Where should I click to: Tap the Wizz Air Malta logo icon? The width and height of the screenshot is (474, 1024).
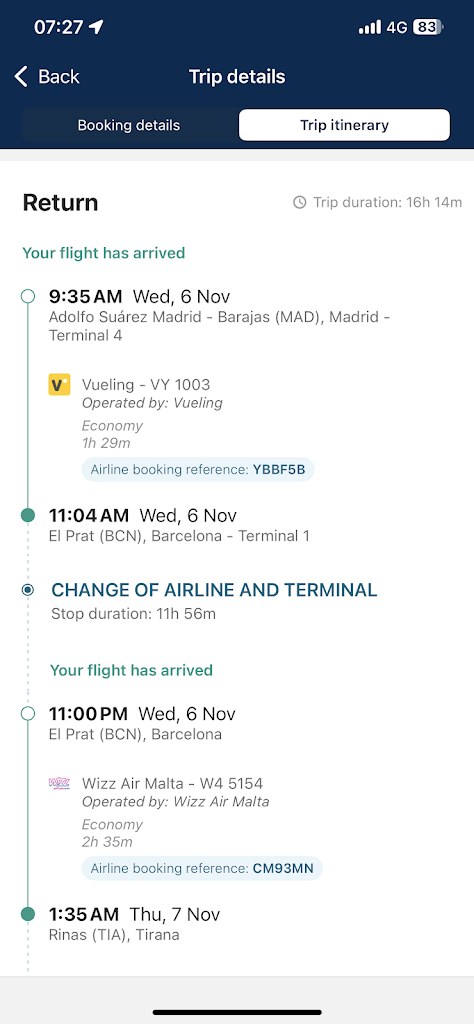59,782
